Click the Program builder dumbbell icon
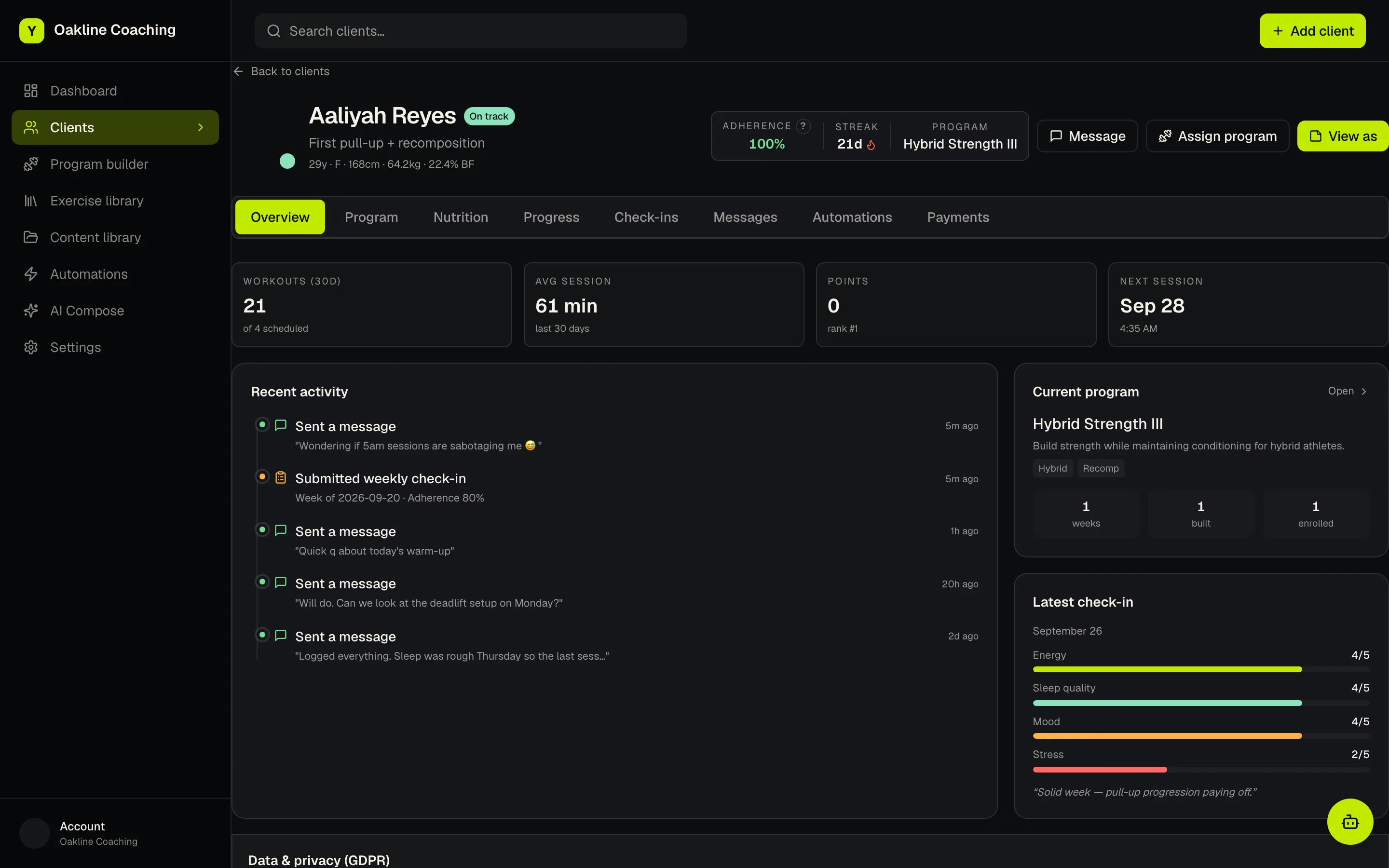 pyautogui.click(x=30, y=164)
